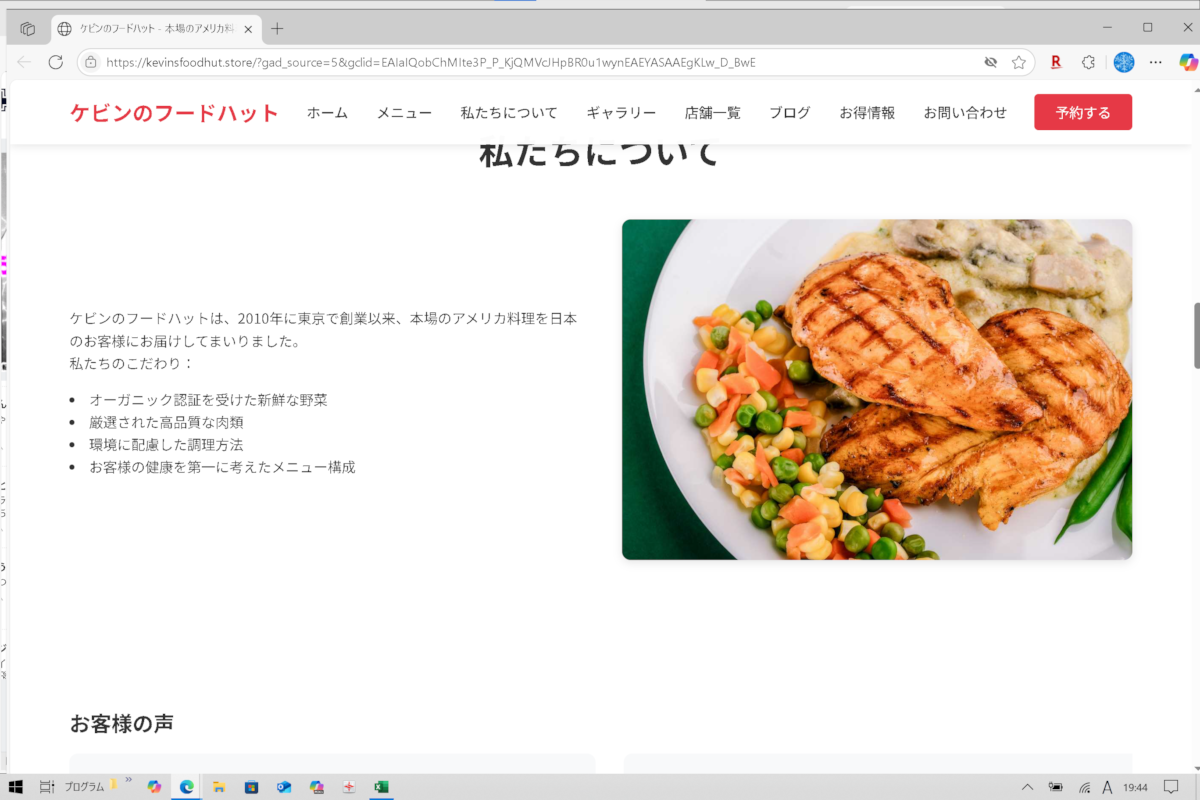Click the page vertical scrollbar thumb
Image resolution: width=1200 pixels, height=800 pixels.
coord(1196,336)
